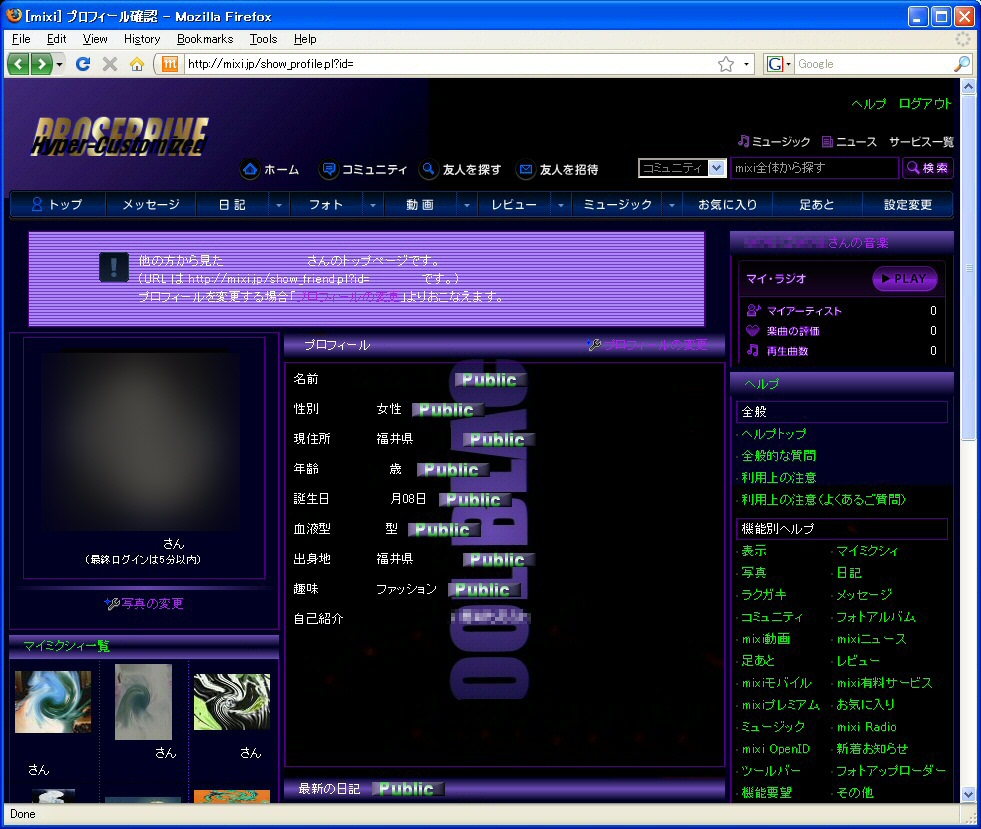Click the music note icon beside ミュージック
This screenshot has height=829, width=981.
743,141
